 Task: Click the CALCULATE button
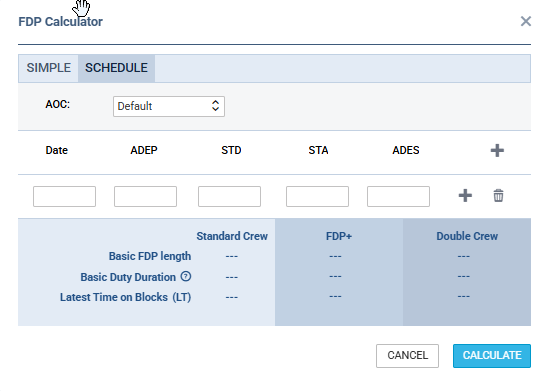(x=492, y=356)
